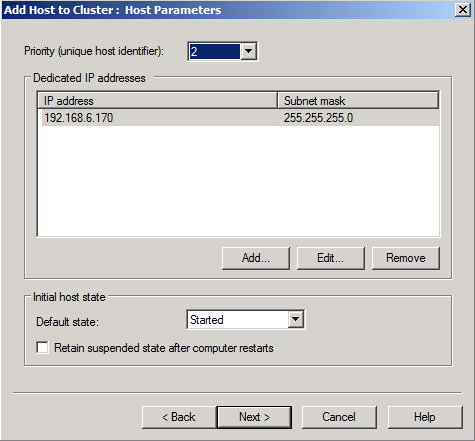Viewport: 475px width, 441px height.
Task: Go to previous step with Back button
Action: click(179, 417)
